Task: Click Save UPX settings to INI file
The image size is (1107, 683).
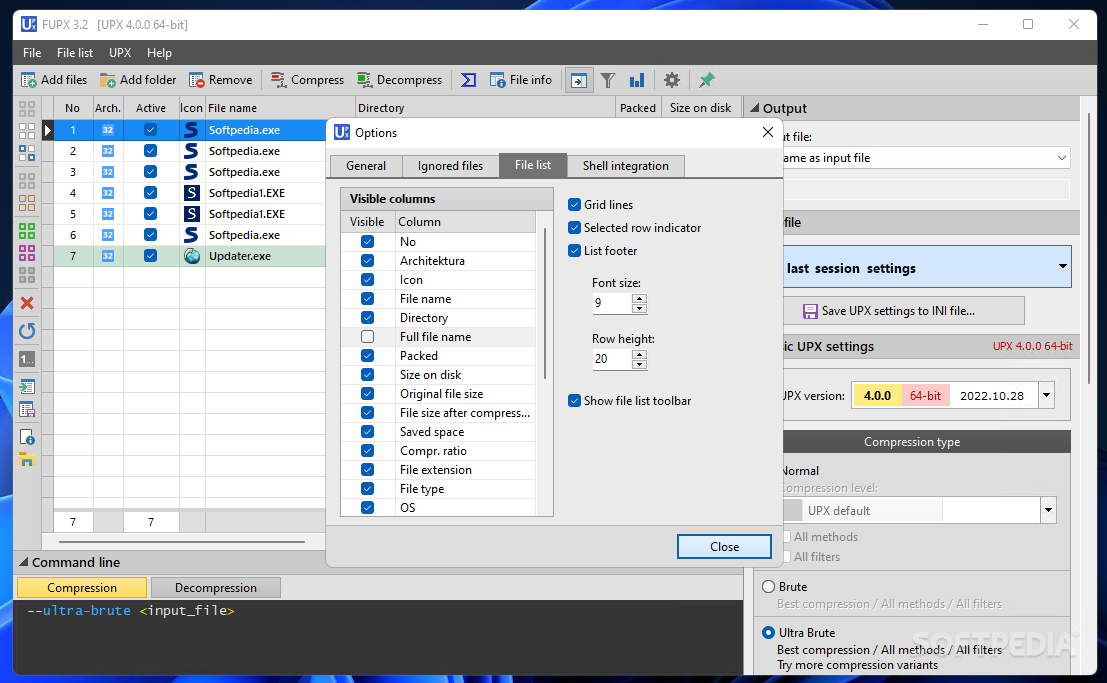Action: [x=904, y=311]
